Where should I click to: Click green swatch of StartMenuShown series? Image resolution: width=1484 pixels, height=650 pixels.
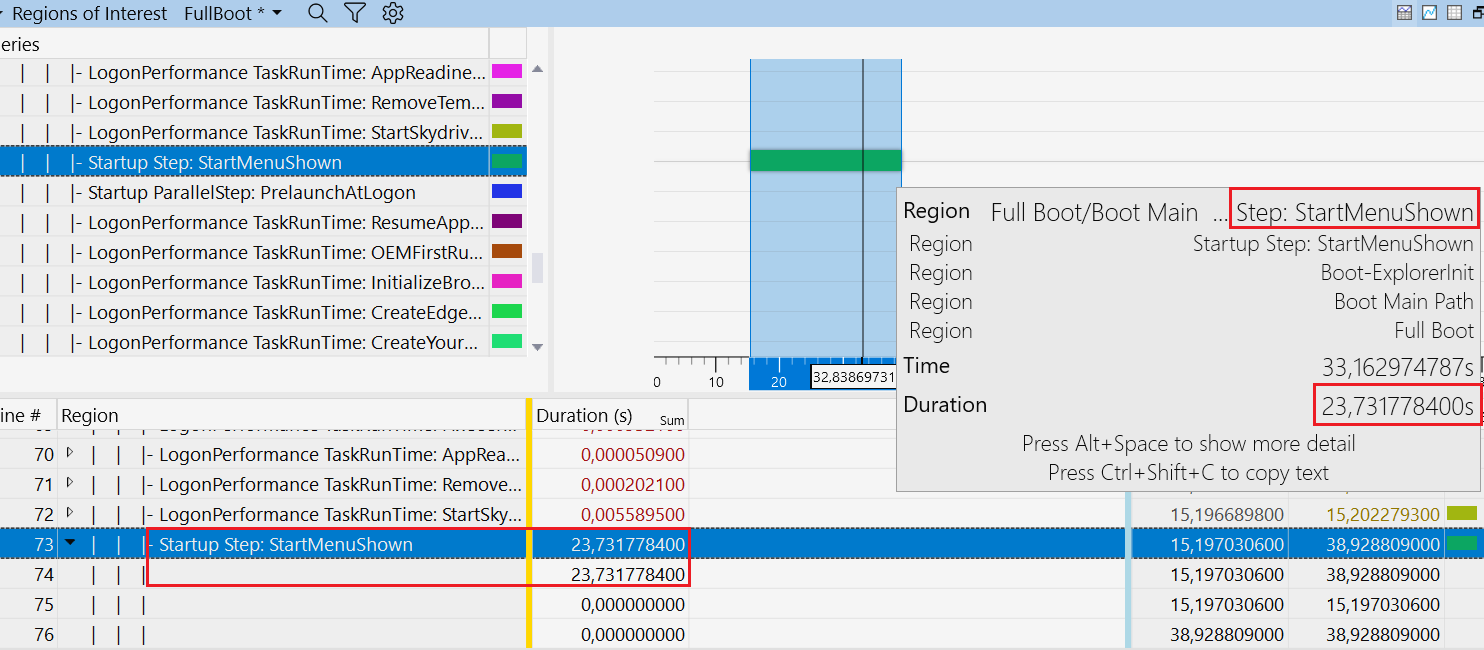(x=507, y=162)
